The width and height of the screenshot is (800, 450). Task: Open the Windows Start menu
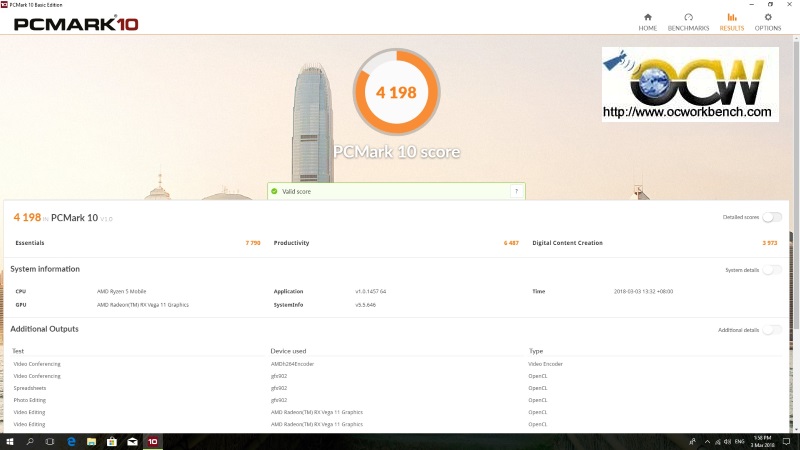tap(9, 442)
